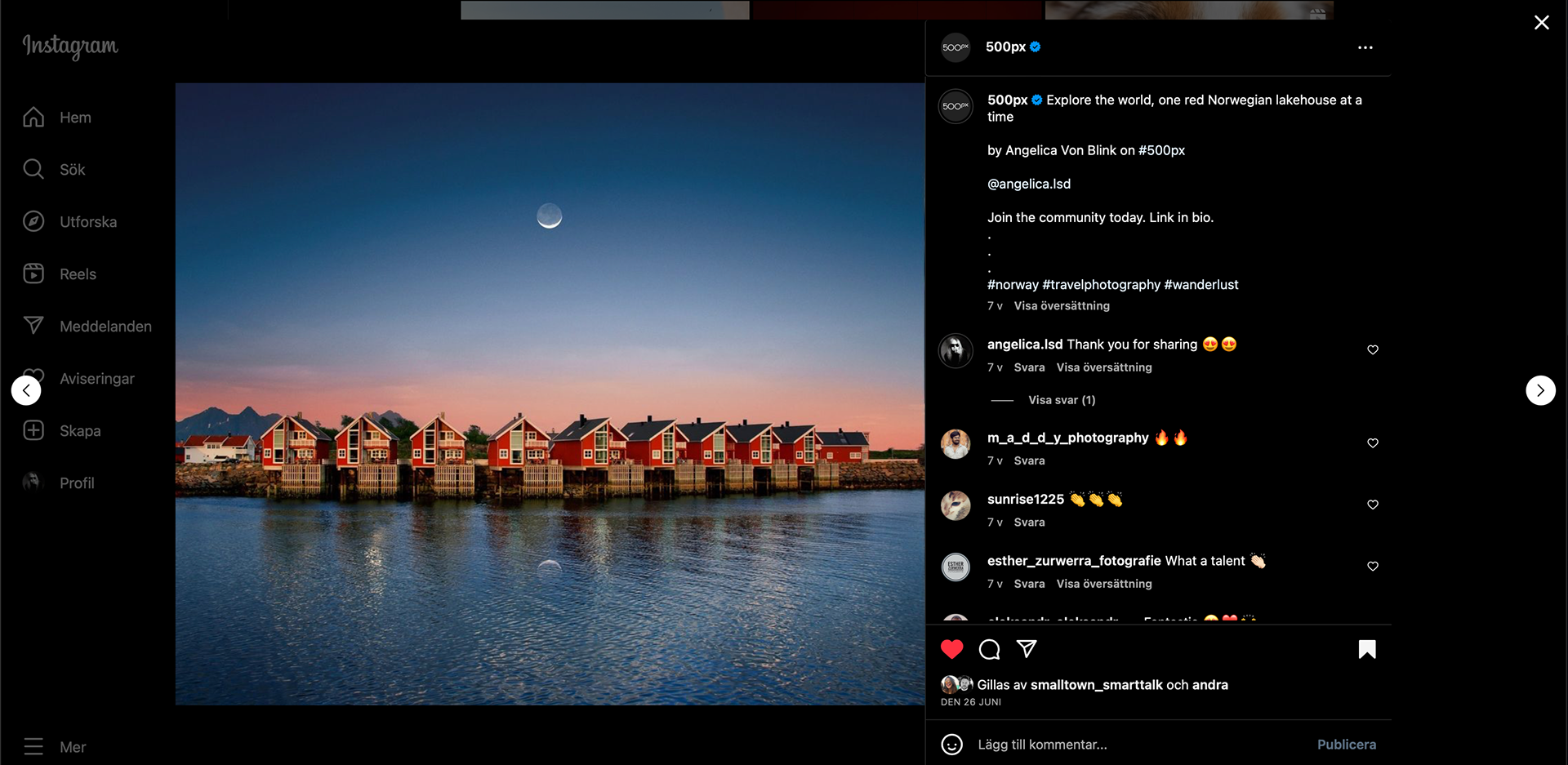Click the Hem menu label
The height and width of the screenshot is (765, 1568).
[75, 118]
